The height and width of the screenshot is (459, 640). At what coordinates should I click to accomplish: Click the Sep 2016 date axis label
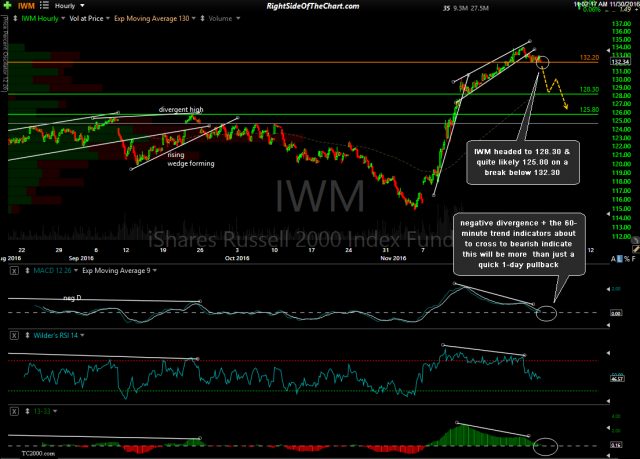(x=81, y=258)
